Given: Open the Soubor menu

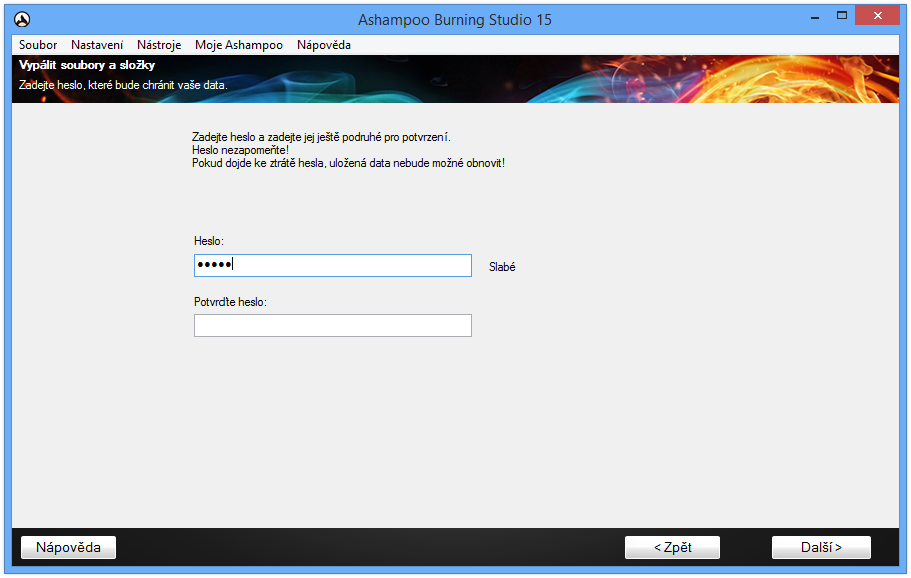Looking at the screenshot, I should coord(38,45).
